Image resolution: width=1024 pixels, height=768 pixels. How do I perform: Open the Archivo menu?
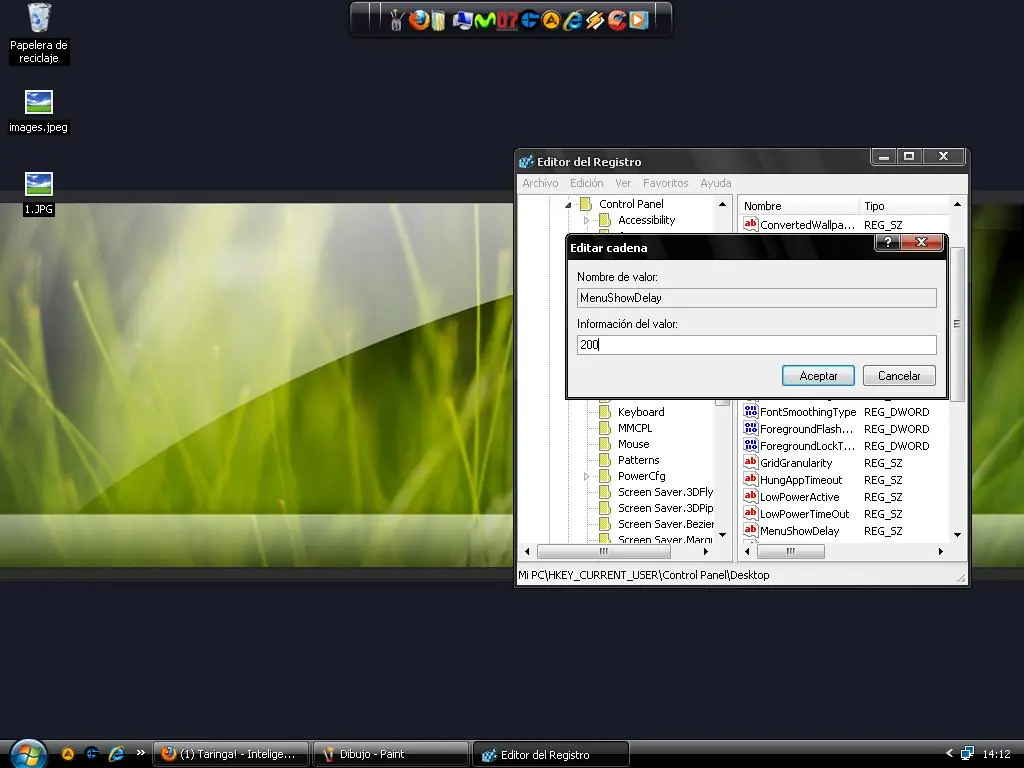[x=540, y=184]
